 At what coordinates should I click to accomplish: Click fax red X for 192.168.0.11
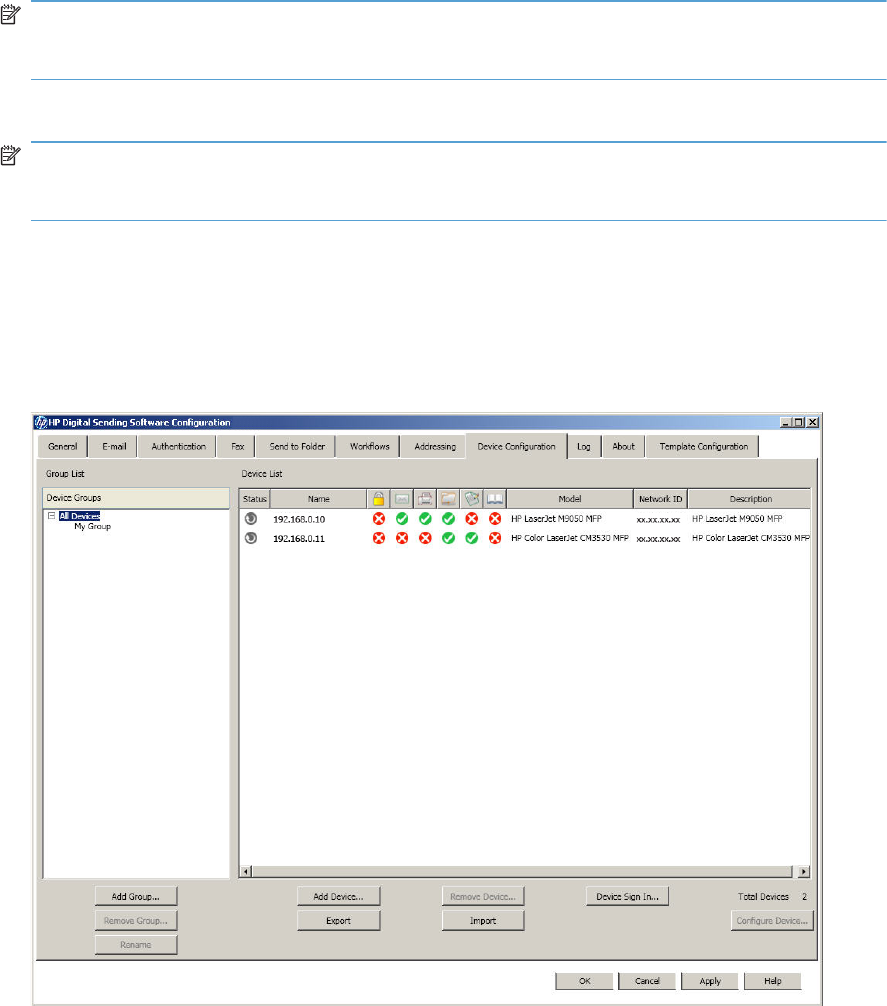425,538
